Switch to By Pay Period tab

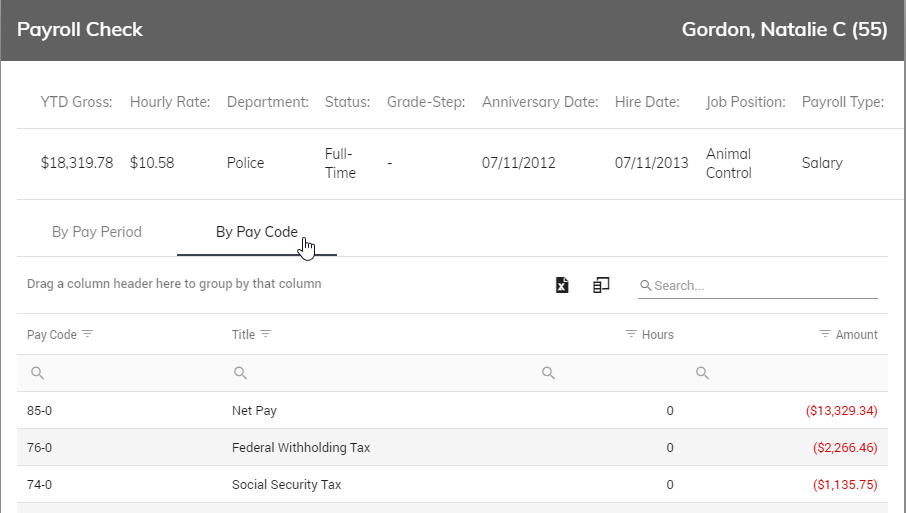point(96,232)
